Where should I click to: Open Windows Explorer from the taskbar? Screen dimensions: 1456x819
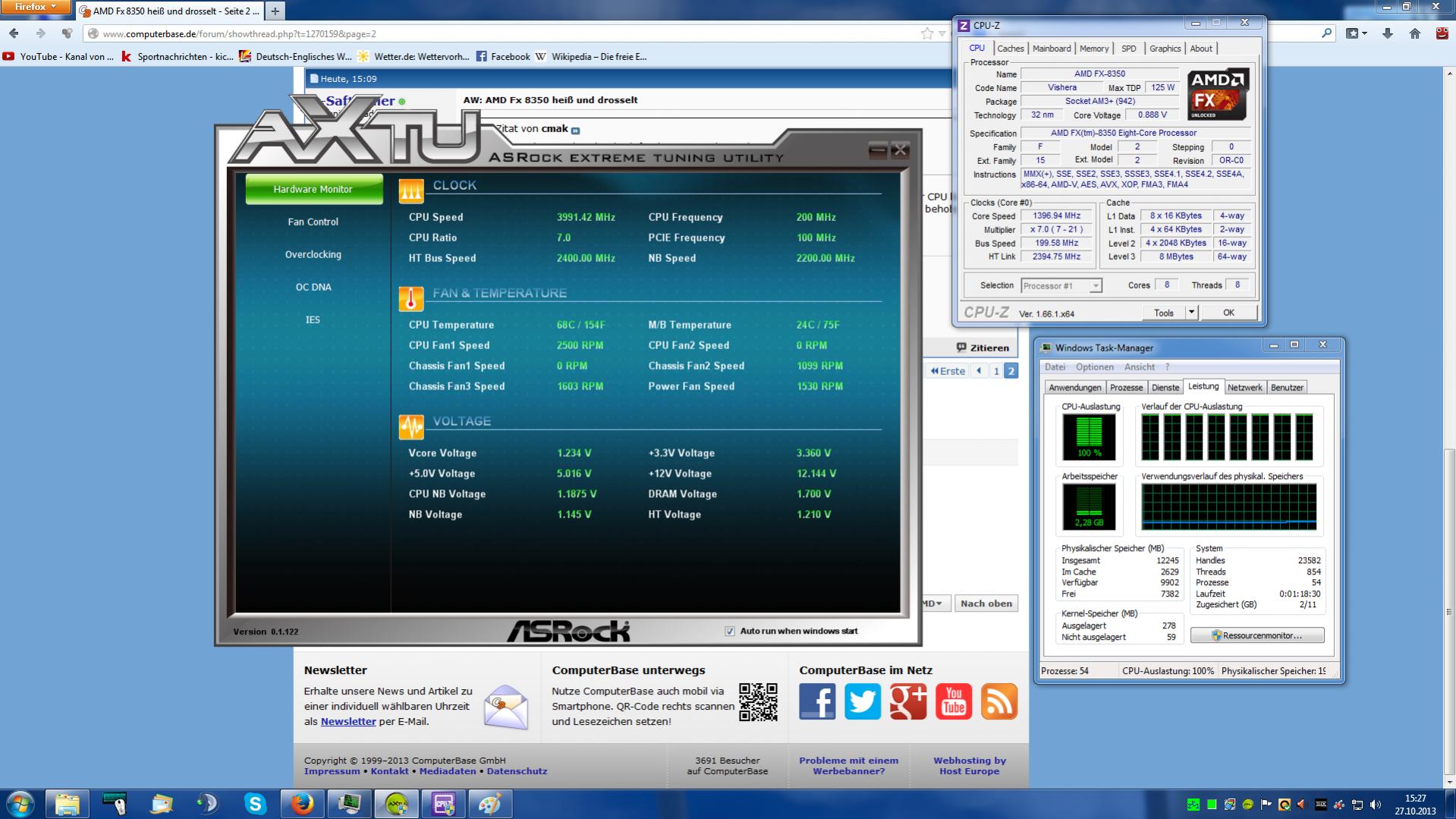[68, 804]
